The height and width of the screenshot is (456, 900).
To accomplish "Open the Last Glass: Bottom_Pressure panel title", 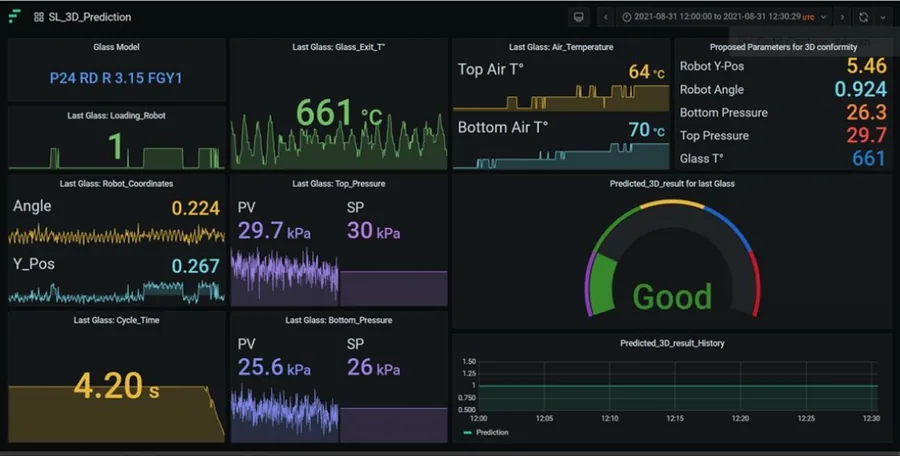I will 339,320.
